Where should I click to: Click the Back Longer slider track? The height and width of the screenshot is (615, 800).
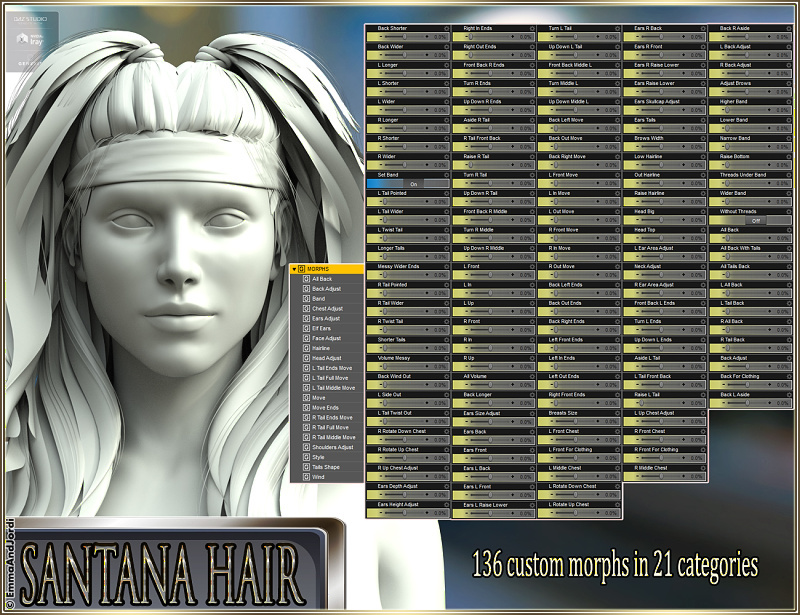tap(489, 403)
